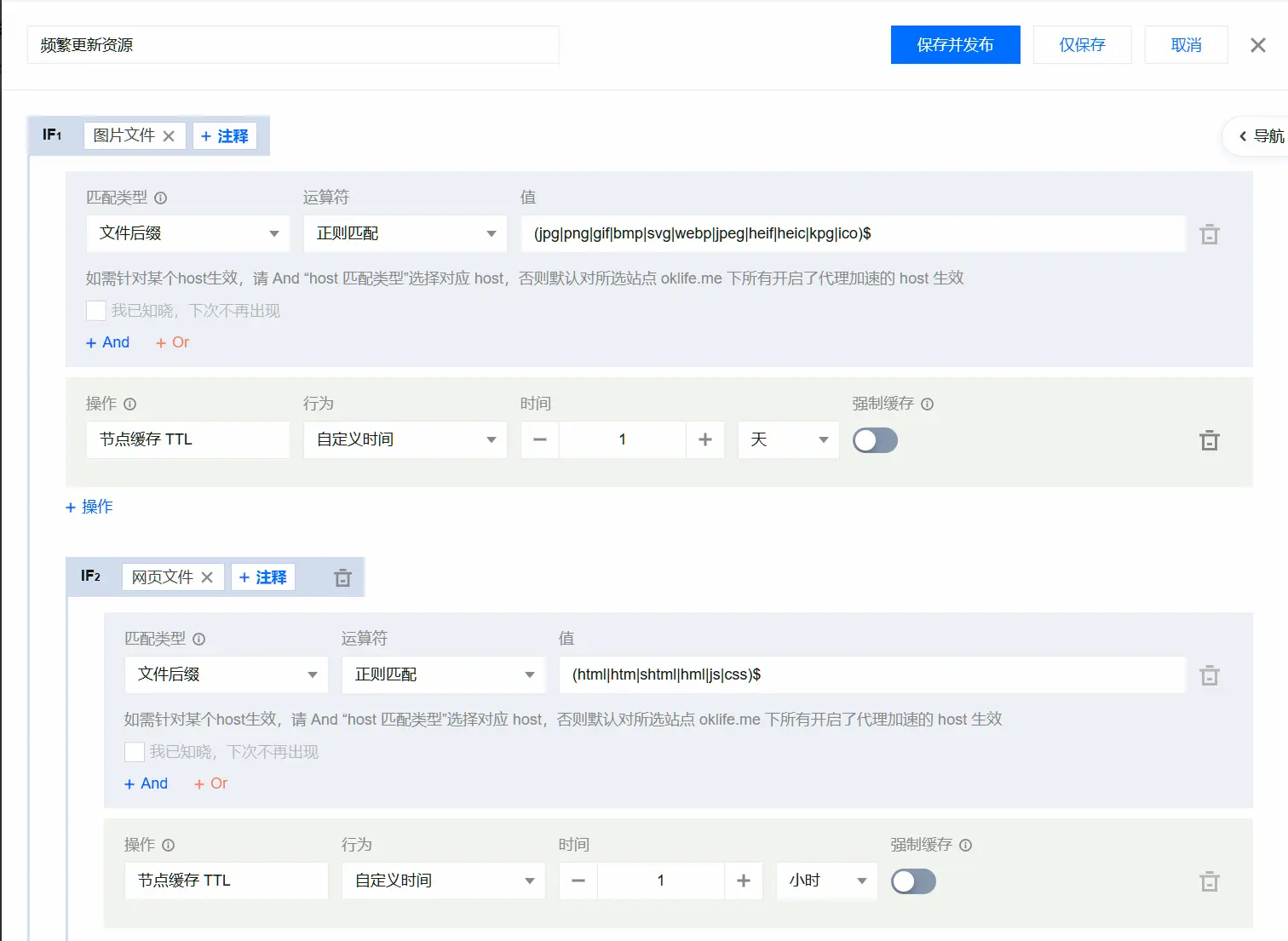Click 保存并发布 button
The image size is (1288, 941).
[955, 45]
